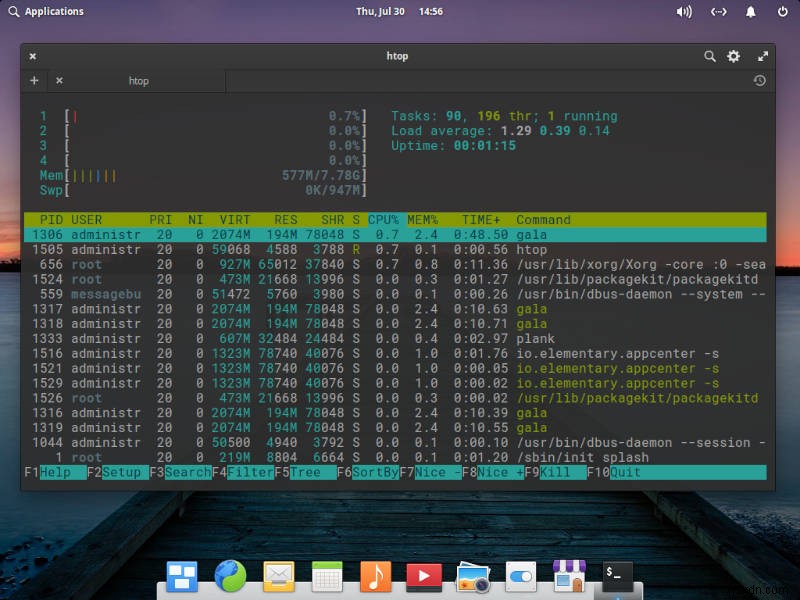Open the Calendar app from the dock

[326, 576]
